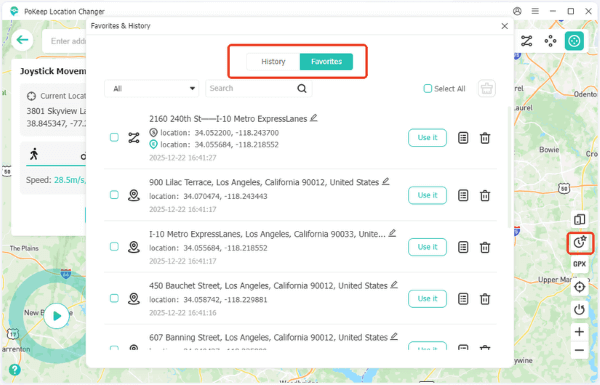
Task: Use it for 450 Bauchet Street
Action: [427, 299]
